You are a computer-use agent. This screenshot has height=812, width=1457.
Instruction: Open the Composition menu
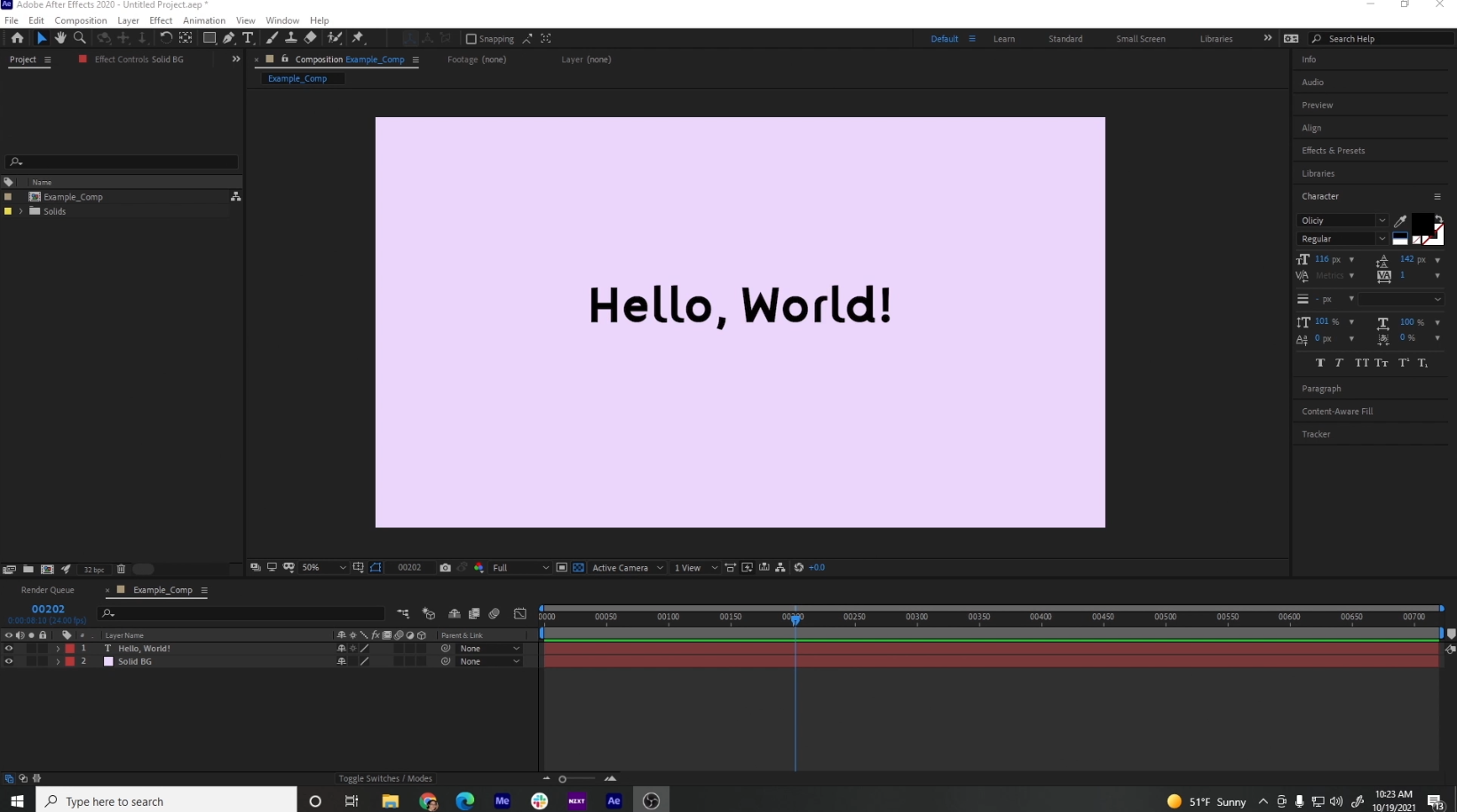click(x=80, y=20)
